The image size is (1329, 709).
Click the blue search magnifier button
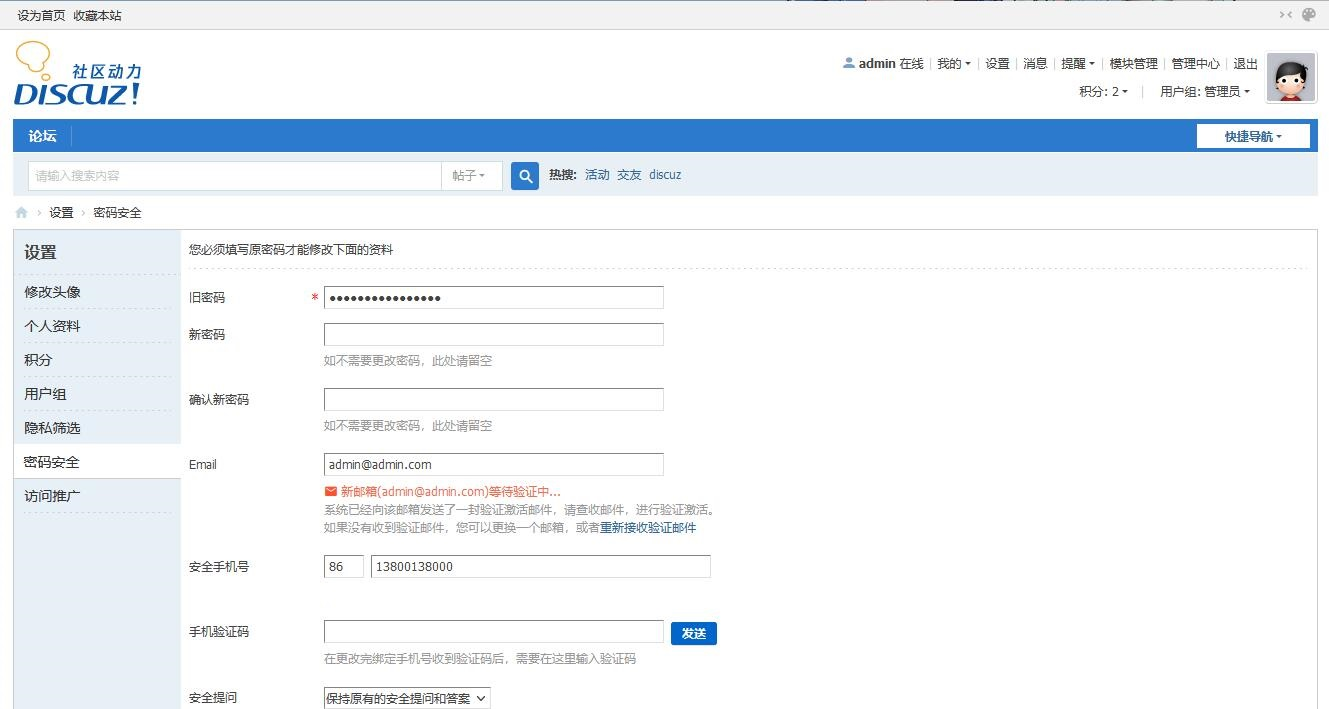point(525,176)
